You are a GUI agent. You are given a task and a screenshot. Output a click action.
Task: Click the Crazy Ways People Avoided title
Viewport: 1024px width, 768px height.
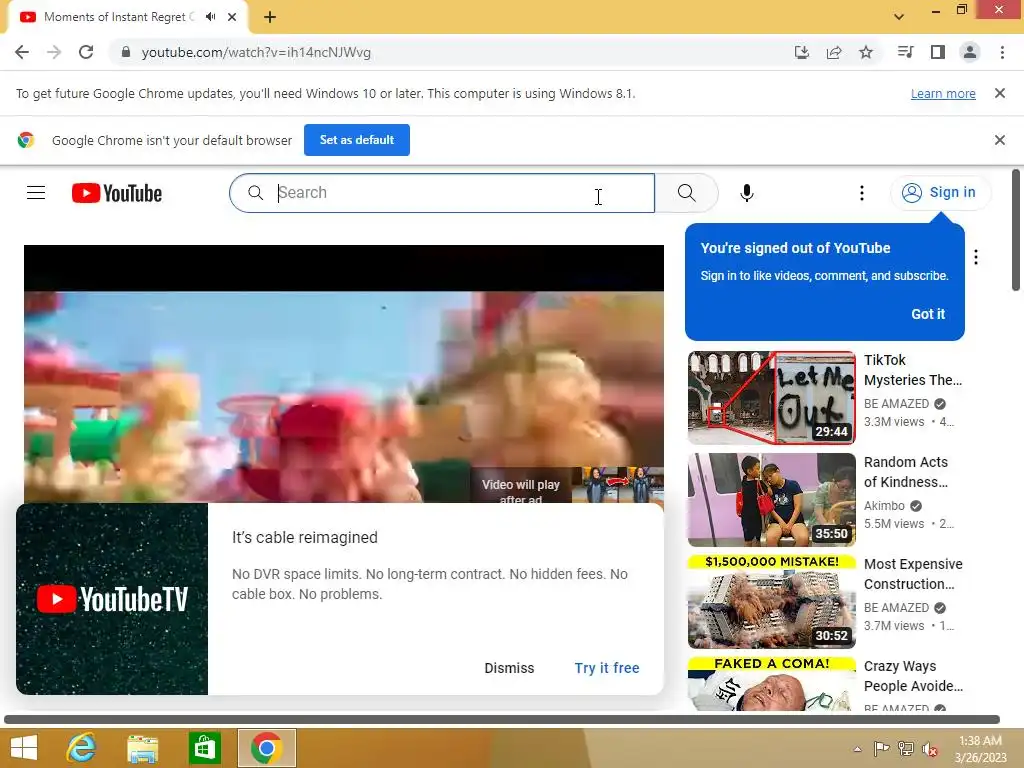pos(913,675)
